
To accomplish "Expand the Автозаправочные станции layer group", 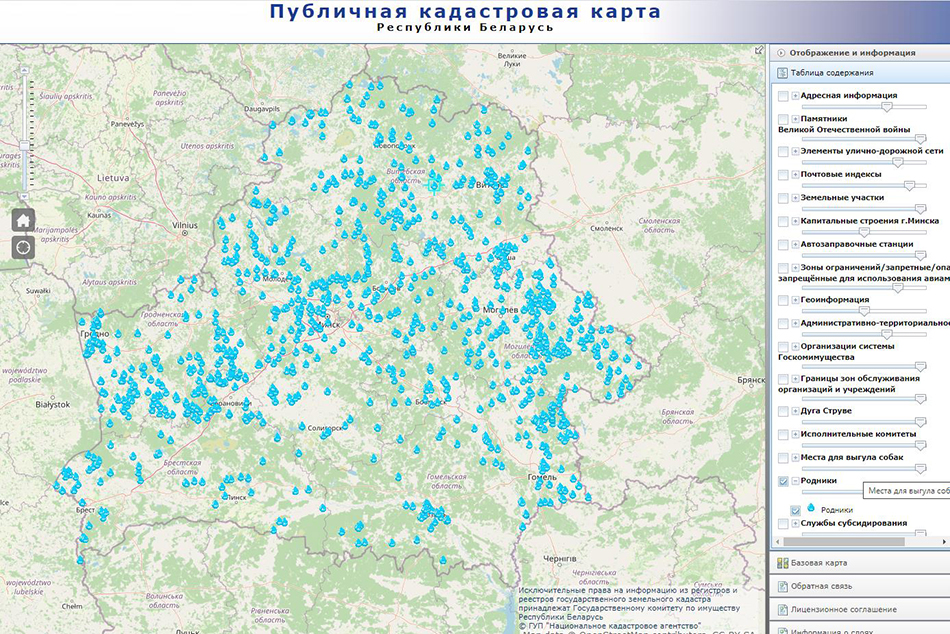I will click(795, 244).
